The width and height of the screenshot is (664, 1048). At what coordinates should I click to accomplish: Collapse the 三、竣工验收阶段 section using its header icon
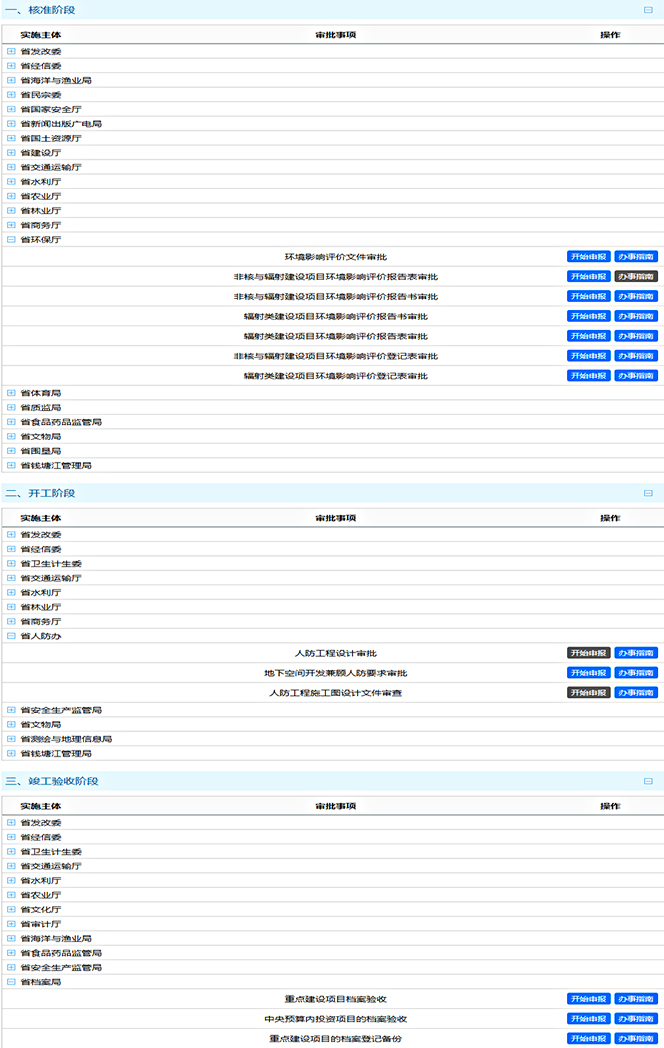[x=648, y=781]
